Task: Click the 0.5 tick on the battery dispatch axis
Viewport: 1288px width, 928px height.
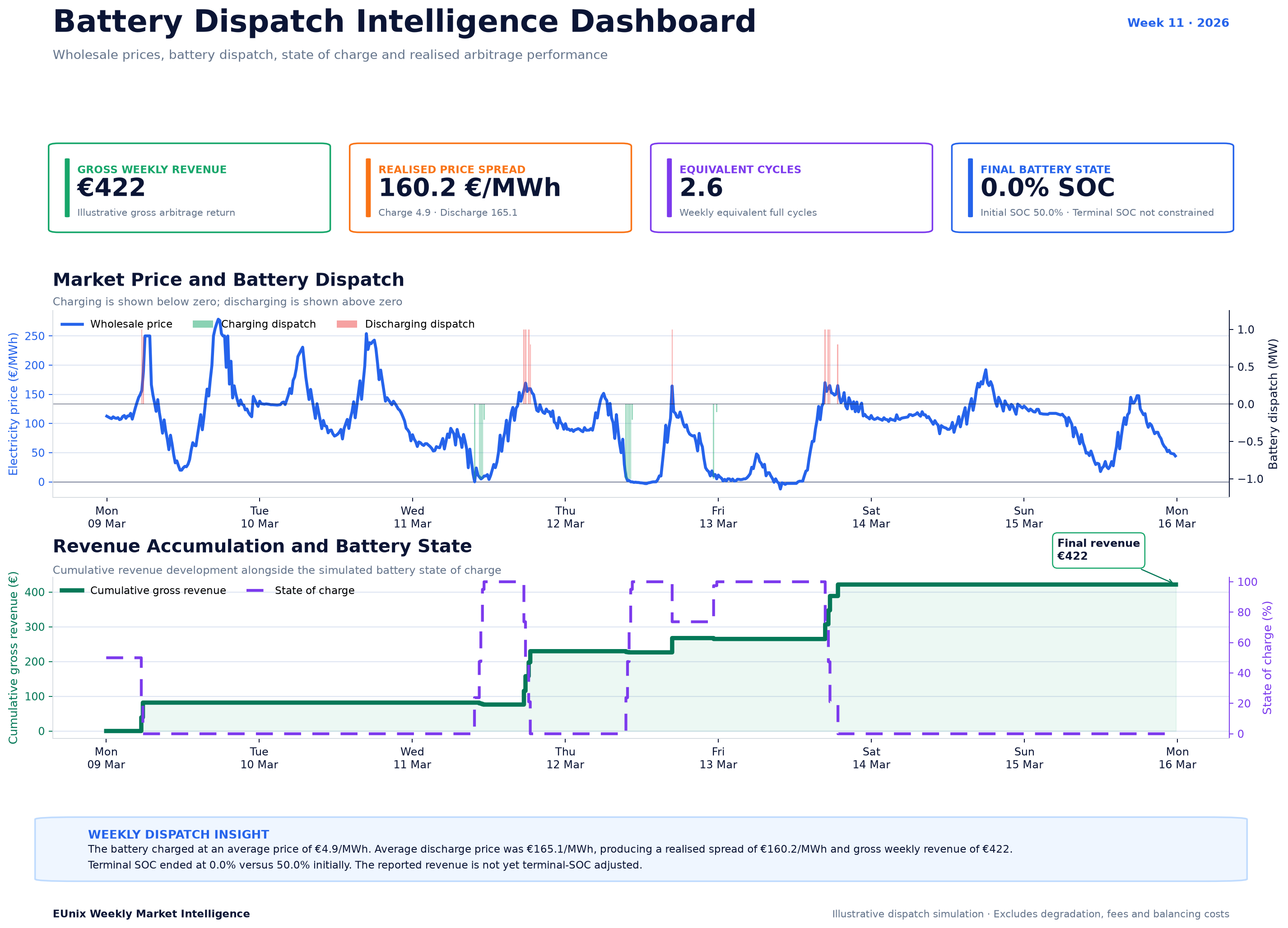Action: click(1246, 367)
